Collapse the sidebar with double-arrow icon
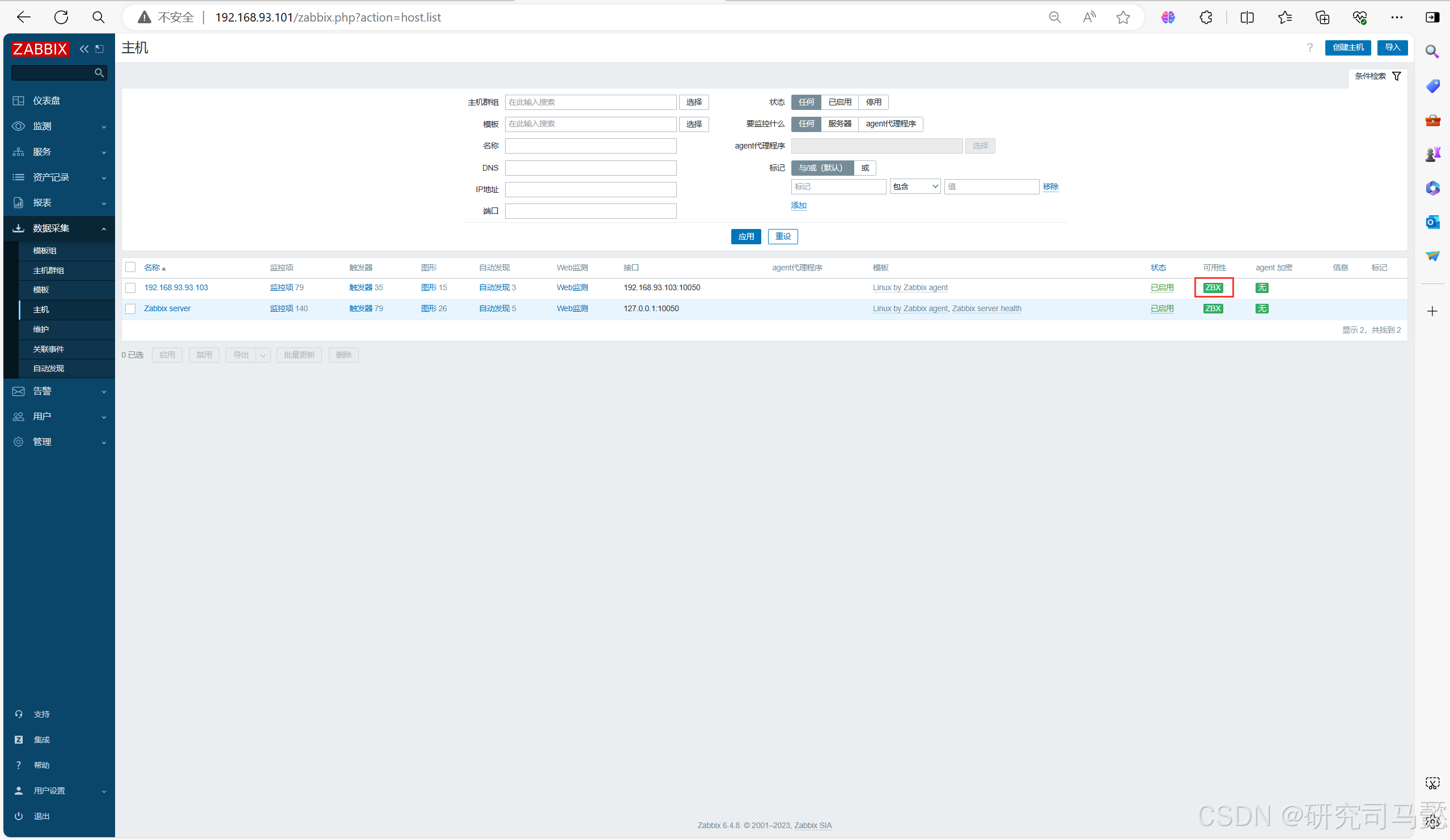Viewport: 1450px width, 840px height. tap(84, 49)
